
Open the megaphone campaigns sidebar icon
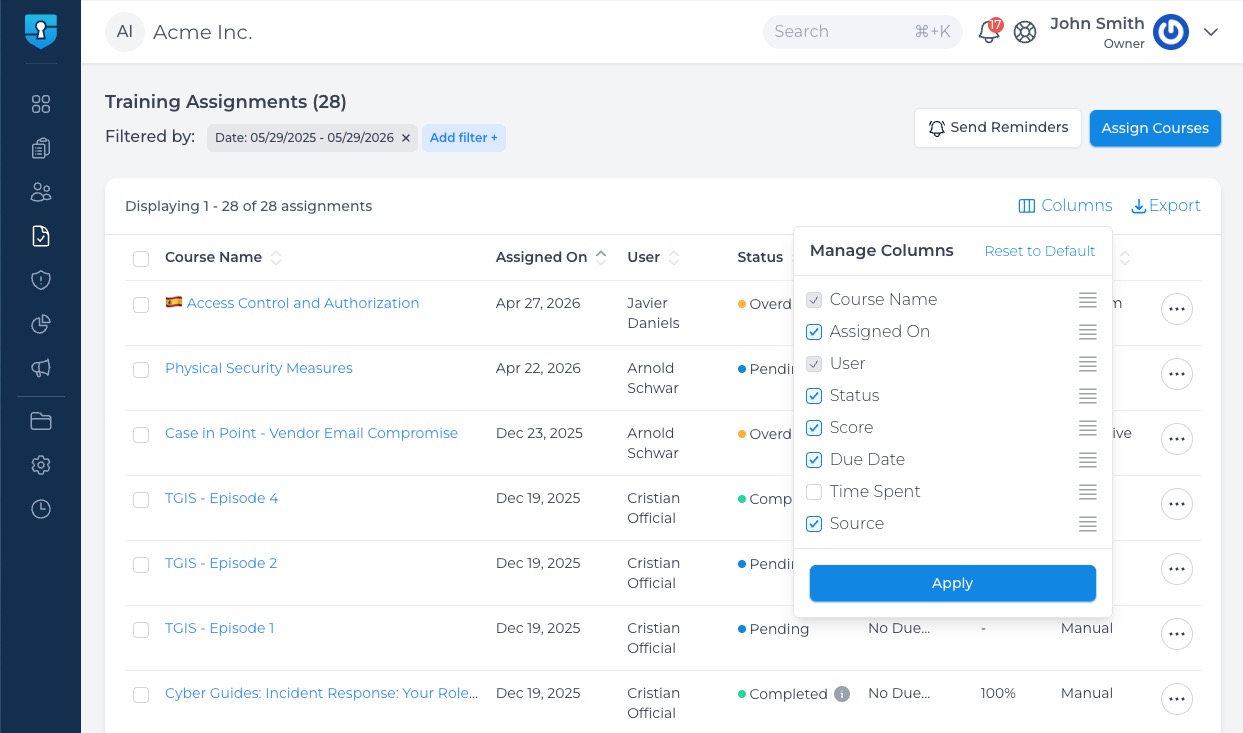41,368
